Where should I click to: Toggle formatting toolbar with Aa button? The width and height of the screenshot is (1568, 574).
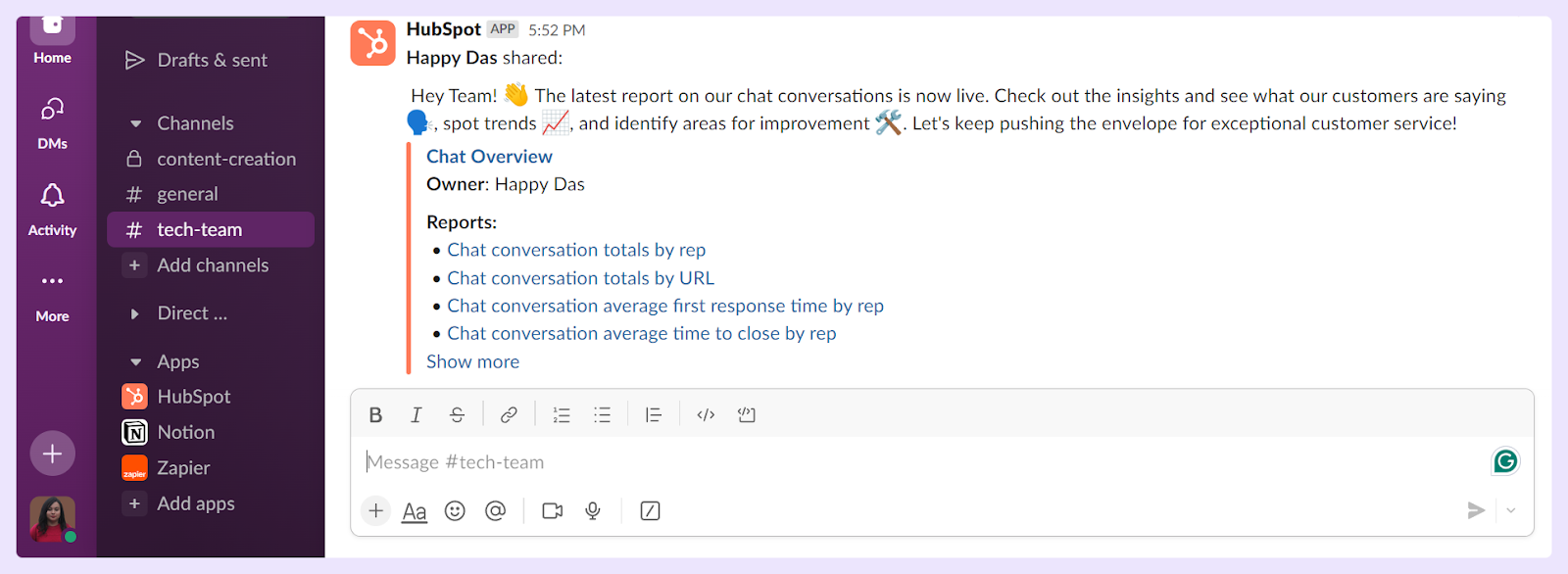click(x=415, y=511)
